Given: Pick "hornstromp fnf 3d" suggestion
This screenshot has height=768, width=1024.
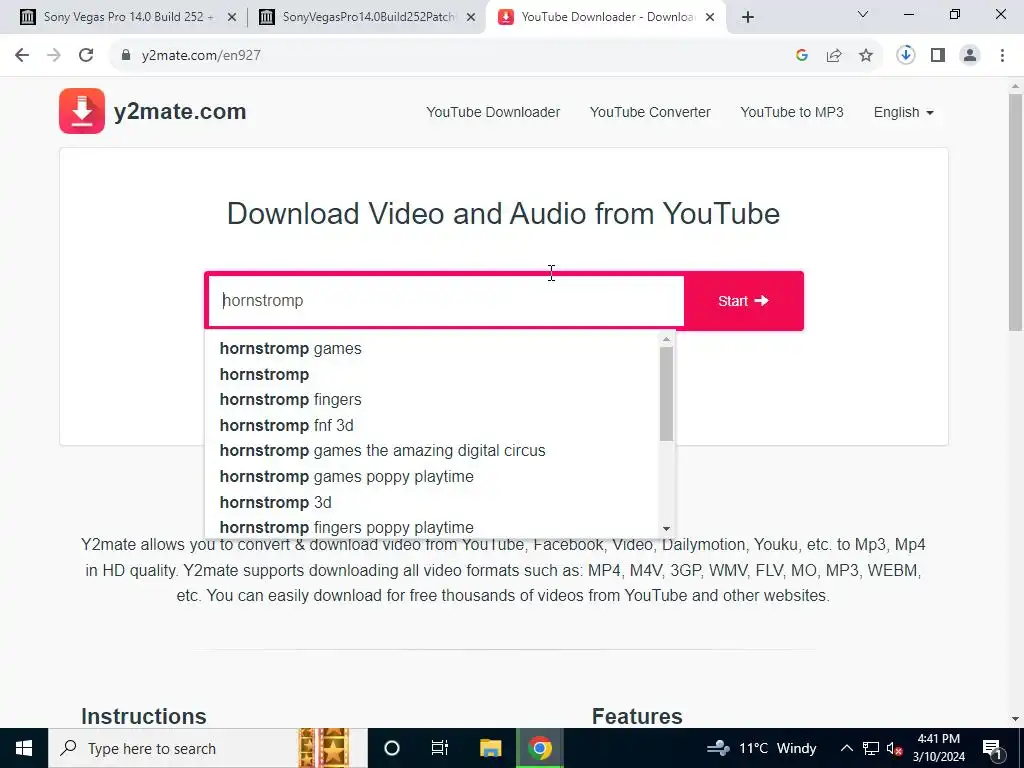Looking at the screenshot, I should tap(432, 425).
